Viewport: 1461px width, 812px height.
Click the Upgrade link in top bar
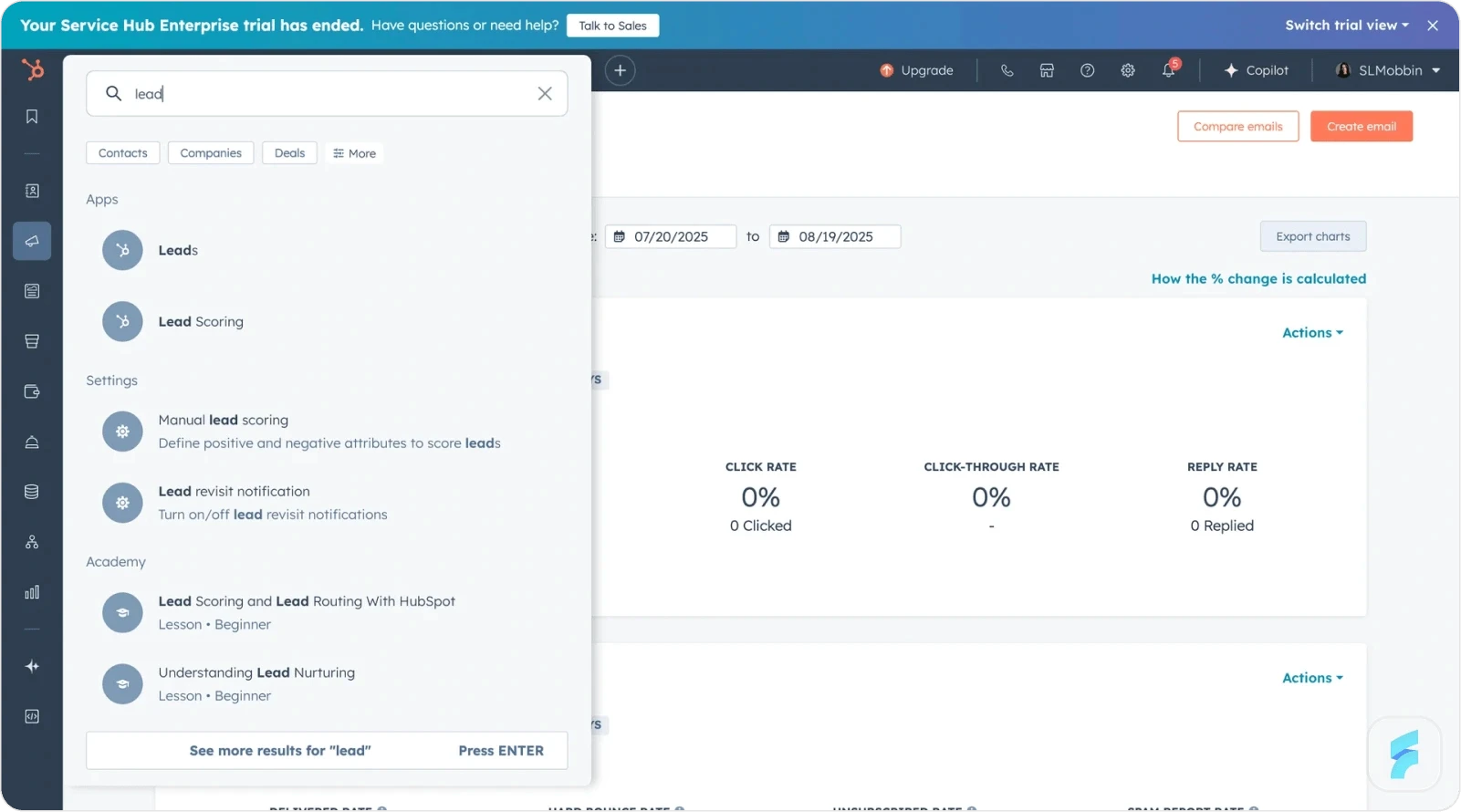pos(916,70)
